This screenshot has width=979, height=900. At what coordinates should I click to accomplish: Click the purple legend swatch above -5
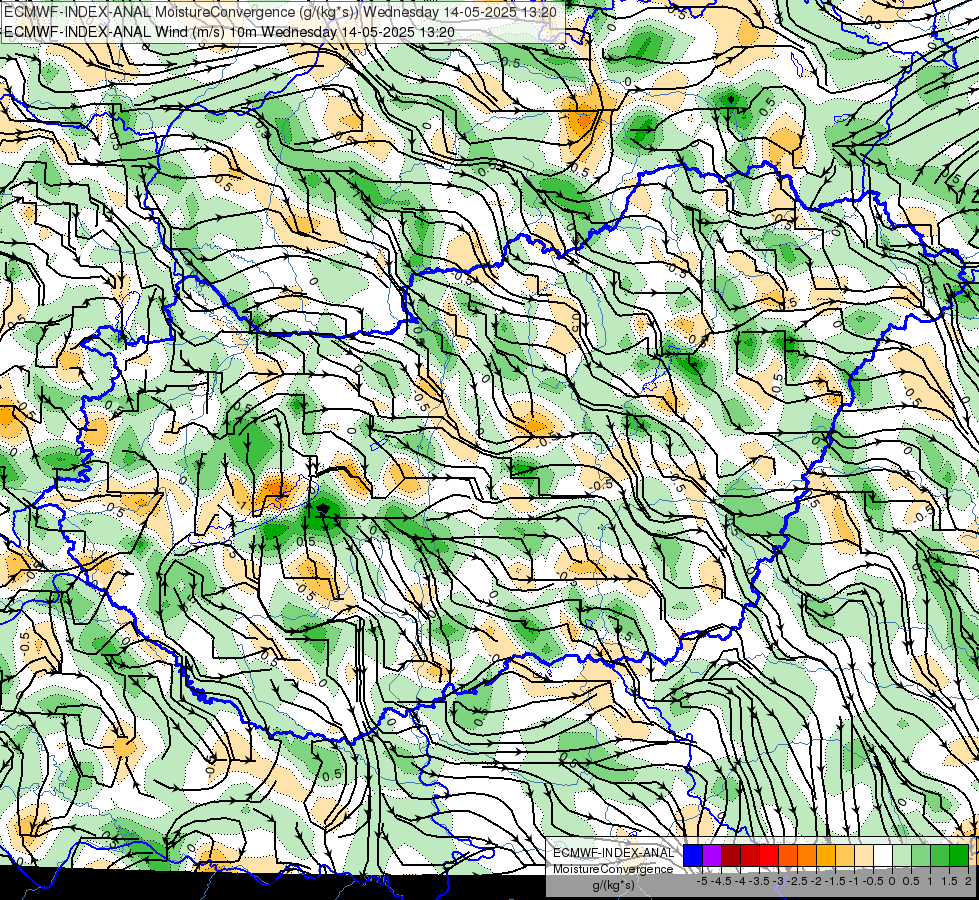pyautogui.click(x=712, y=855)
